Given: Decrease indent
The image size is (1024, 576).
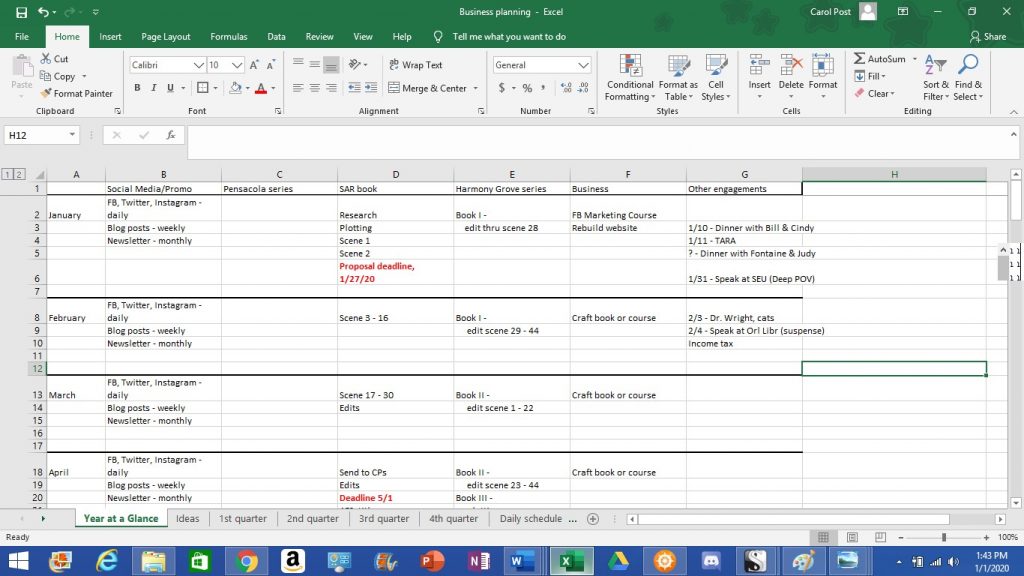Looking at the screenshot, I should pyautogui.click(x=354, y=88).
